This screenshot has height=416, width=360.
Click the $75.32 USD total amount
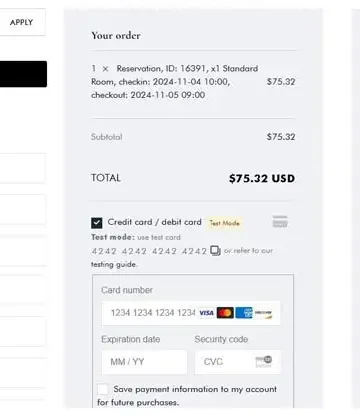coord(262,178)
